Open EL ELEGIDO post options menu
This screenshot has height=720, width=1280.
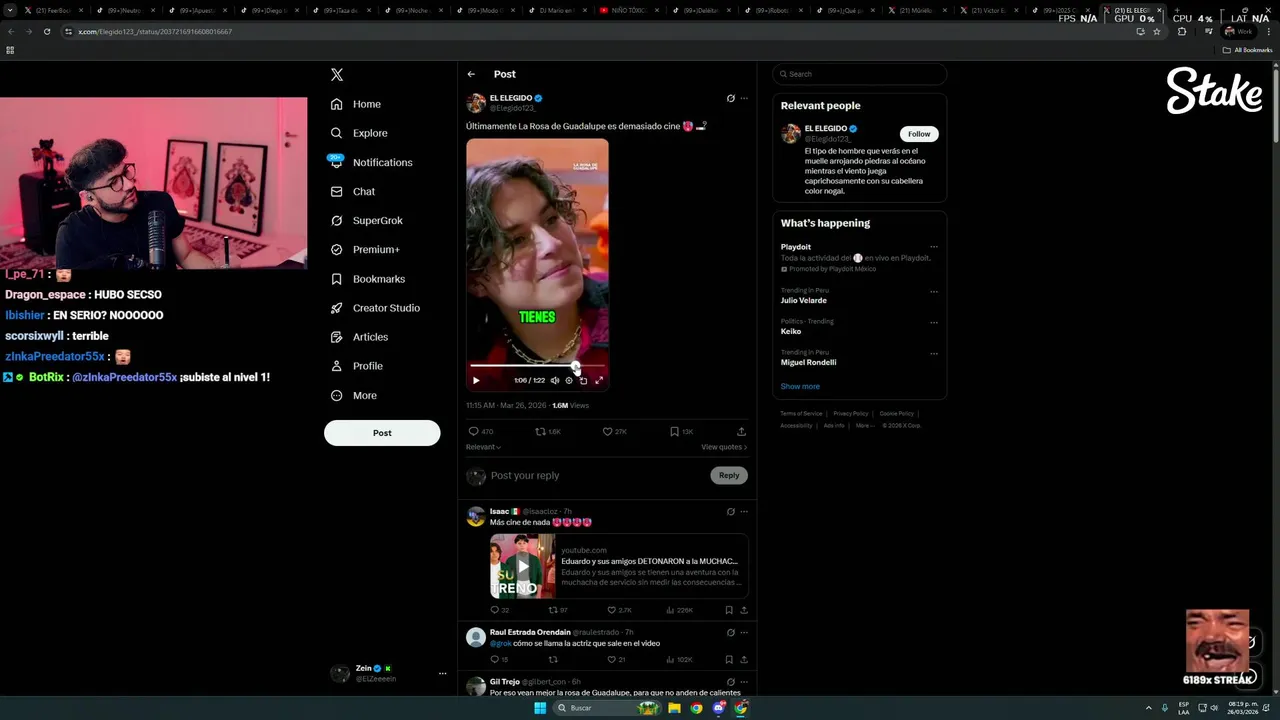pos(744,98)
